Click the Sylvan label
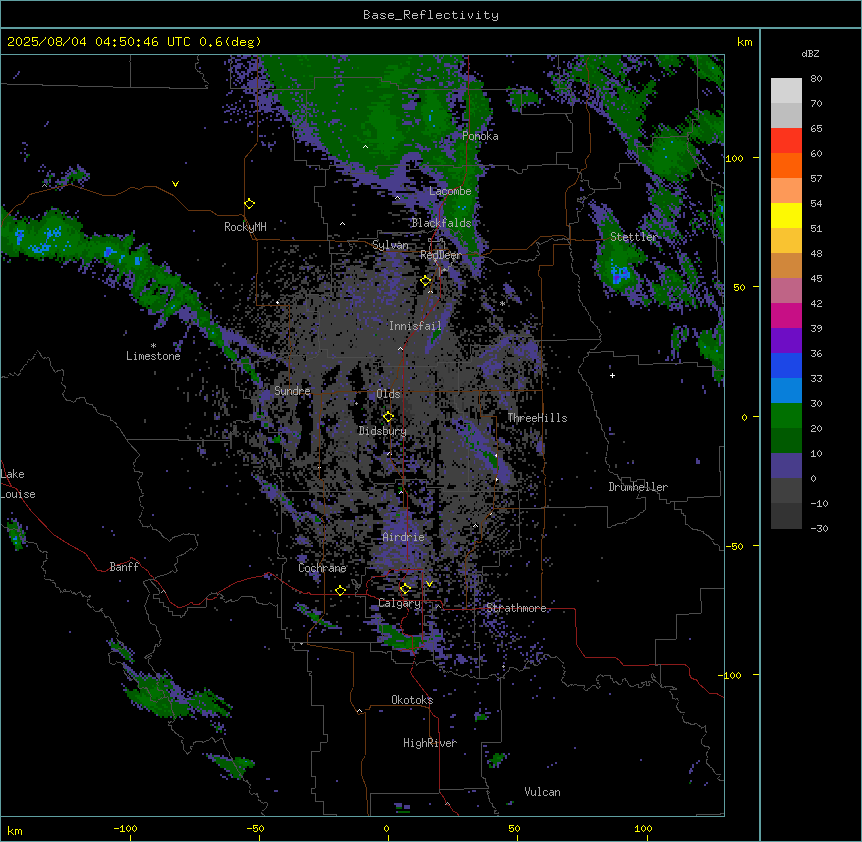This screenshot has height=842, width=862. [390, 245]
